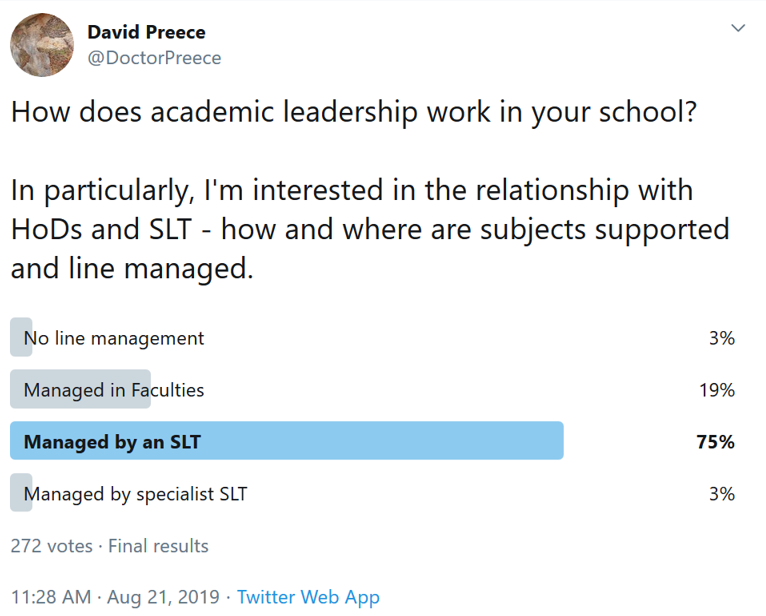Open the Twitter Web App source link
The image size is (766, 616).
308,597
